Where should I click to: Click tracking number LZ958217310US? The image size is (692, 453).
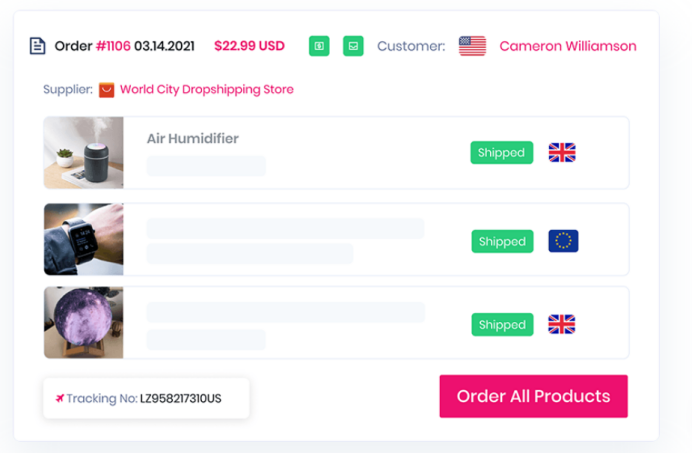[x=181, y=399]
